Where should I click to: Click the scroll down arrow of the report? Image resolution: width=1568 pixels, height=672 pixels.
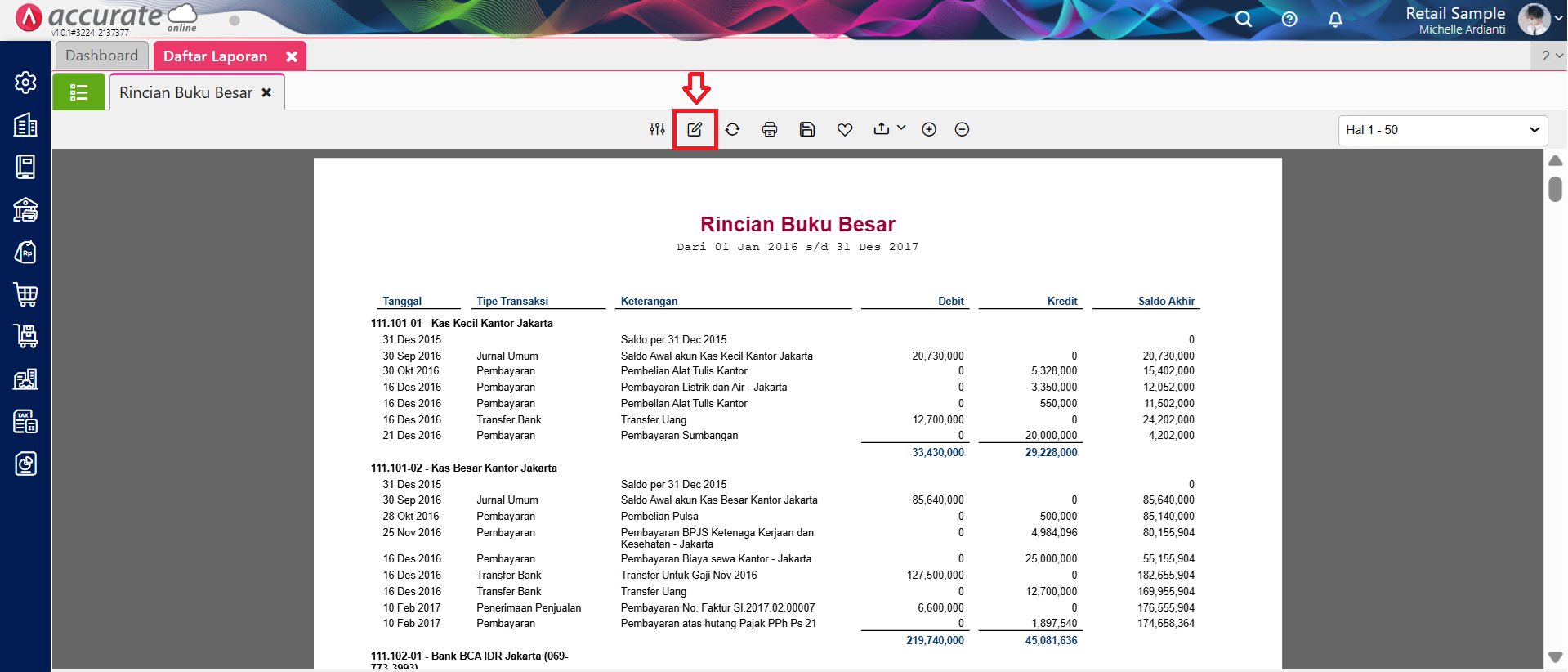1555,657
